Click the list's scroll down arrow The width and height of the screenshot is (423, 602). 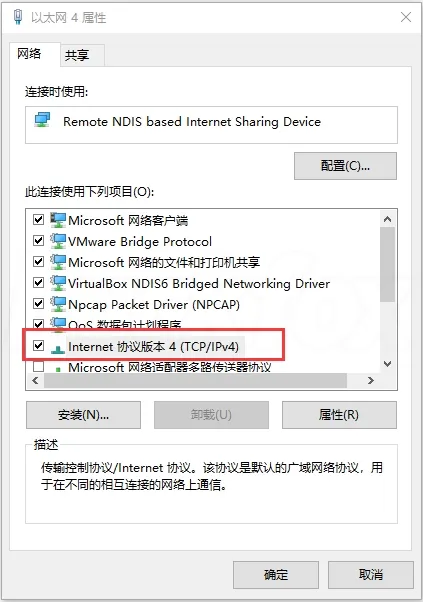[x=388, y=364]
